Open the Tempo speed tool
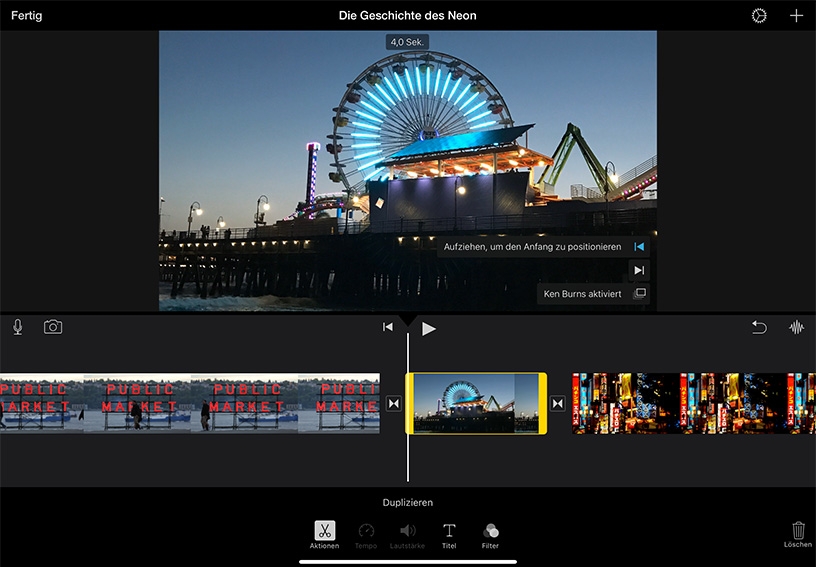 click(366, 536)
